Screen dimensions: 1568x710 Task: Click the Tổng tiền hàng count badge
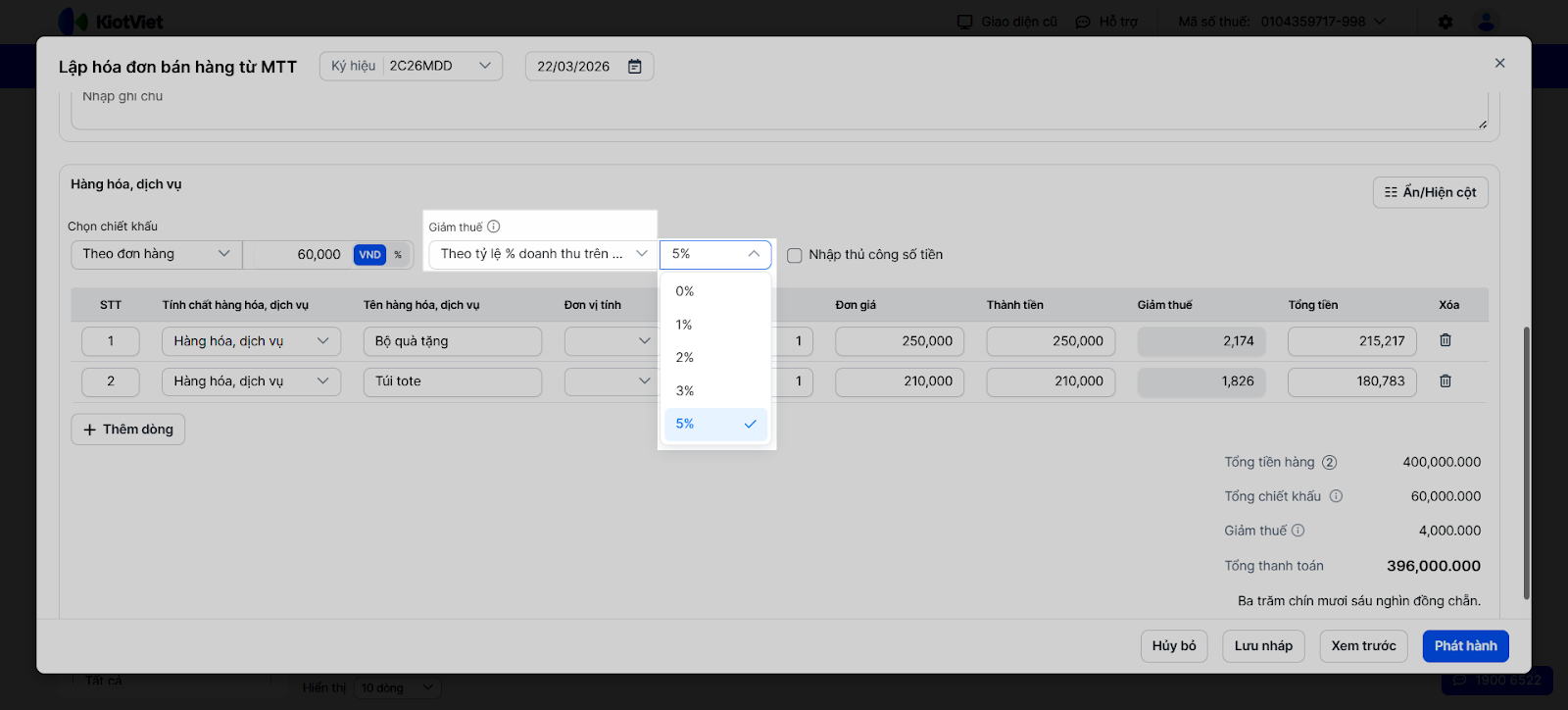1330,463
